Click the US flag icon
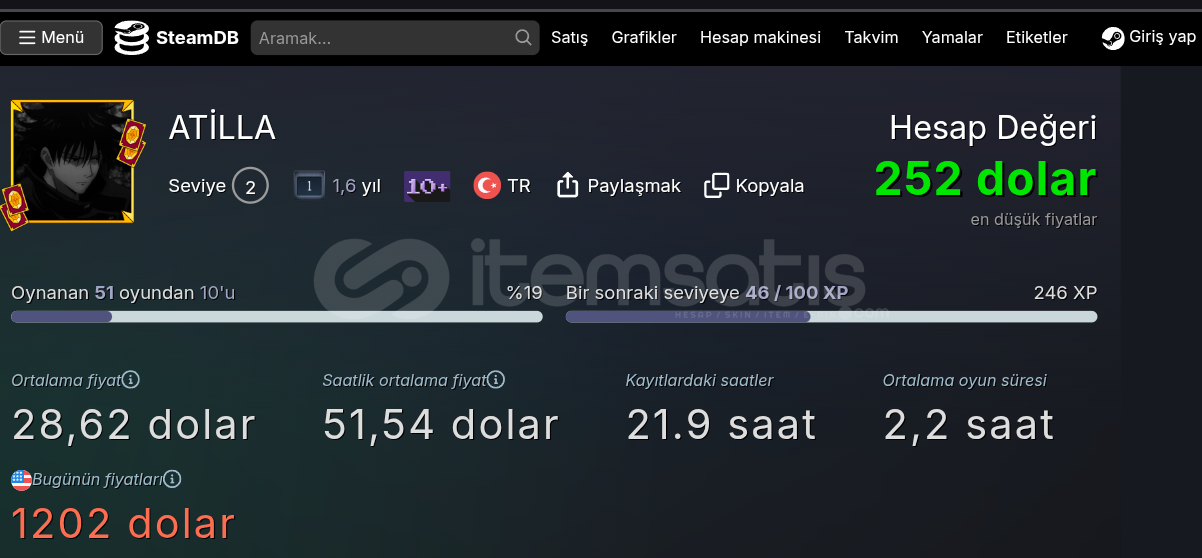This screenshot has height=558, width=1202. pyautogui.click(x=21, y=480)
